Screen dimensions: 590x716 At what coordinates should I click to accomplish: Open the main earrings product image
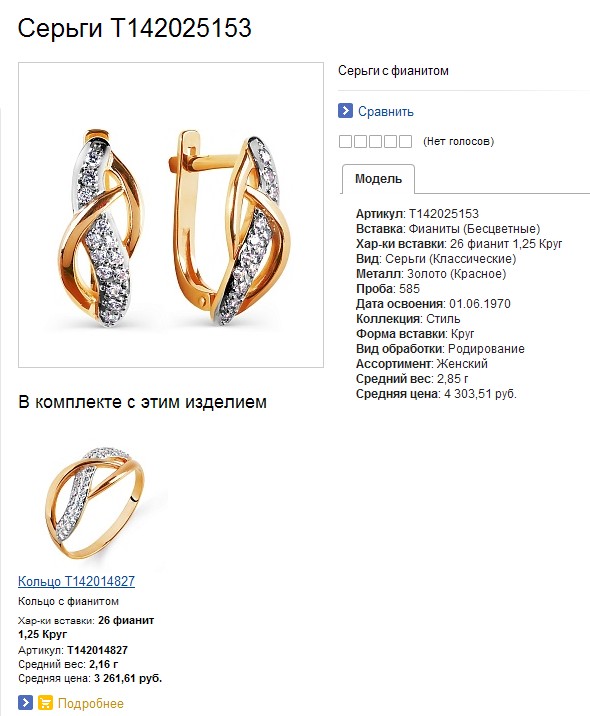[x=171, y=215]
